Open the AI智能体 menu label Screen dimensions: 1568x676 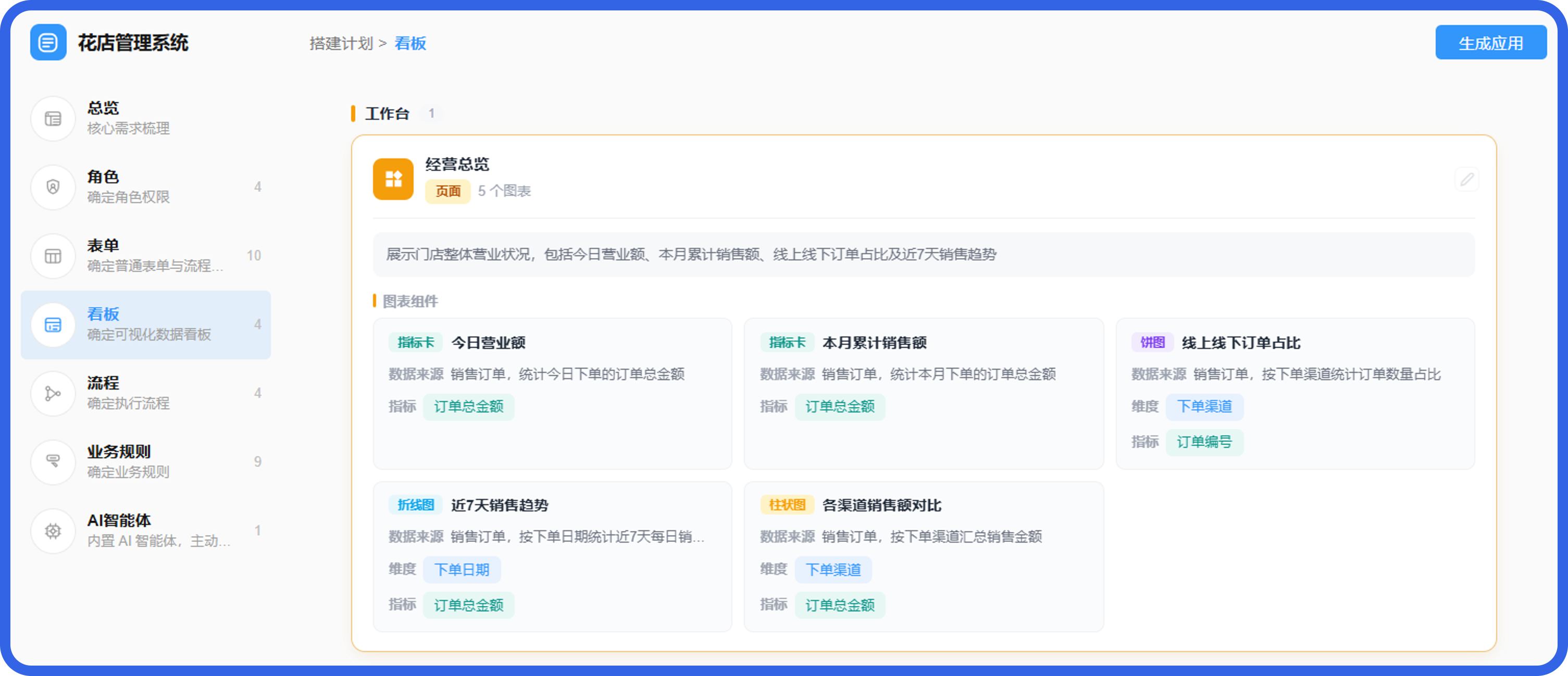[x=119, y=520]
